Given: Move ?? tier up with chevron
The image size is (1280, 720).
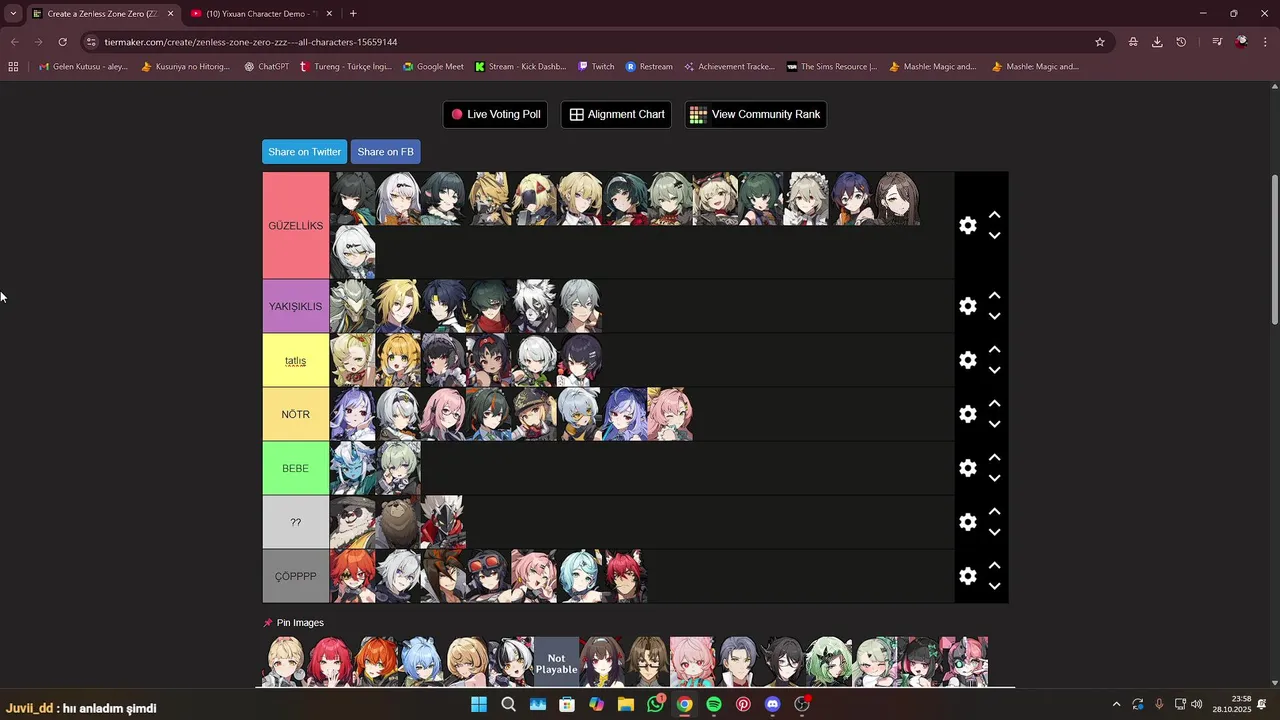Looking at the screenshot, I should (994, 512).
